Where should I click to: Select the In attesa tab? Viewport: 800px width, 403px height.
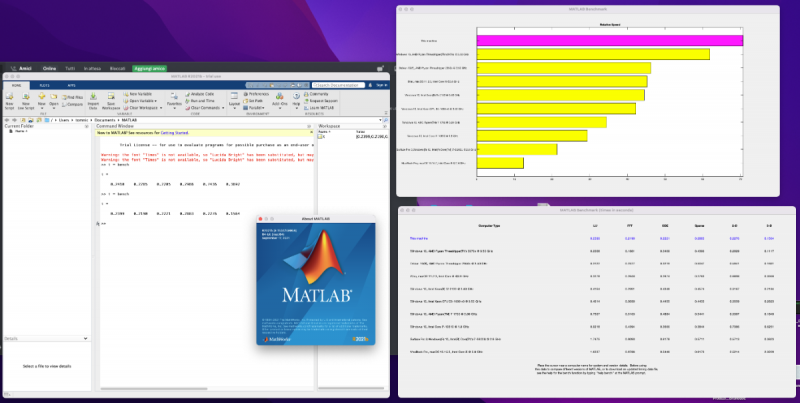pos(92,68)
